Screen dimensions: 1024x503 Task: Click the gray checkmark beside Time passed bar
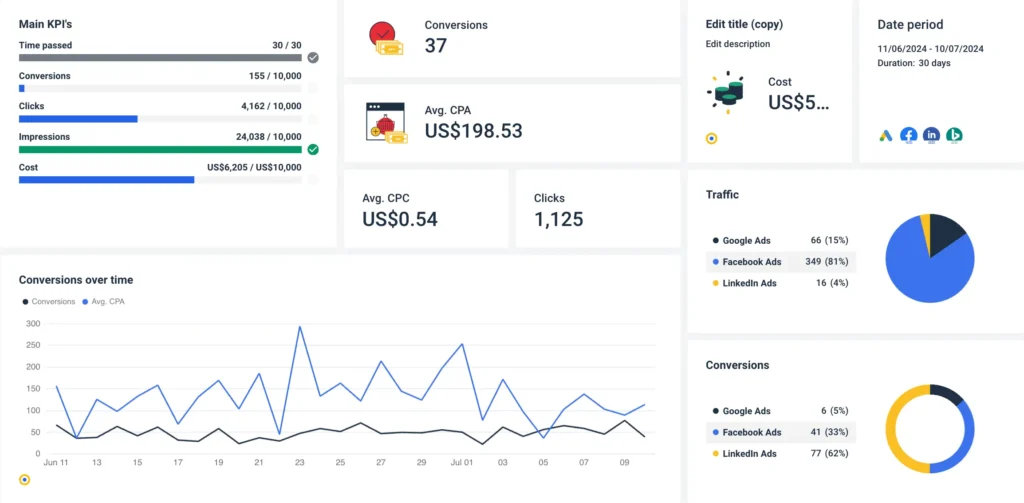pyautogui.click(x=313, y=58)
